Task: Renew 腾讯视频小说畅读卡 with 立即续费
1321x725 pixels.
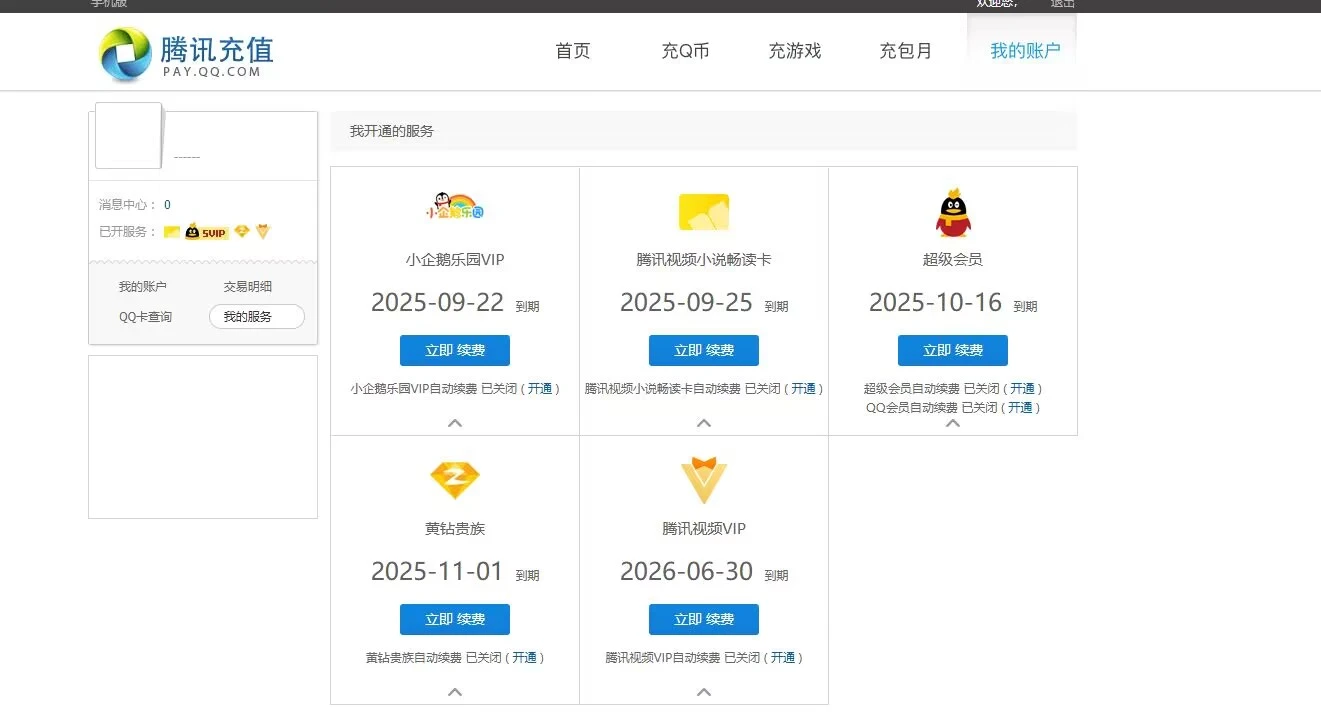Action: pyautogui.click(x=704, y=351)
